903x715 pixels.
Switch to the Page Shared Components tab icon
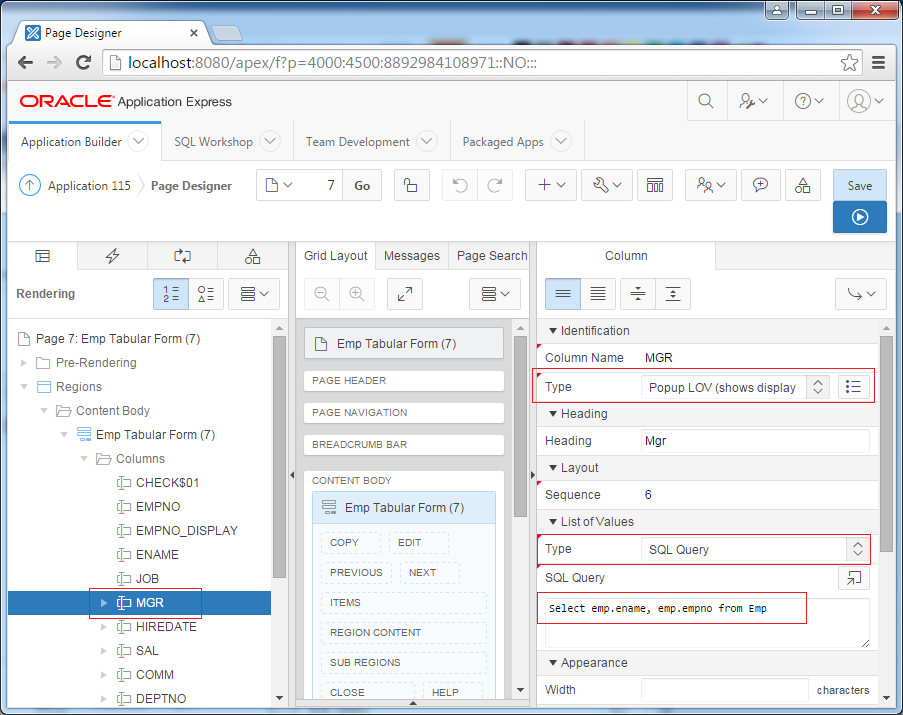pyautogui.click(x=252, y=256)
